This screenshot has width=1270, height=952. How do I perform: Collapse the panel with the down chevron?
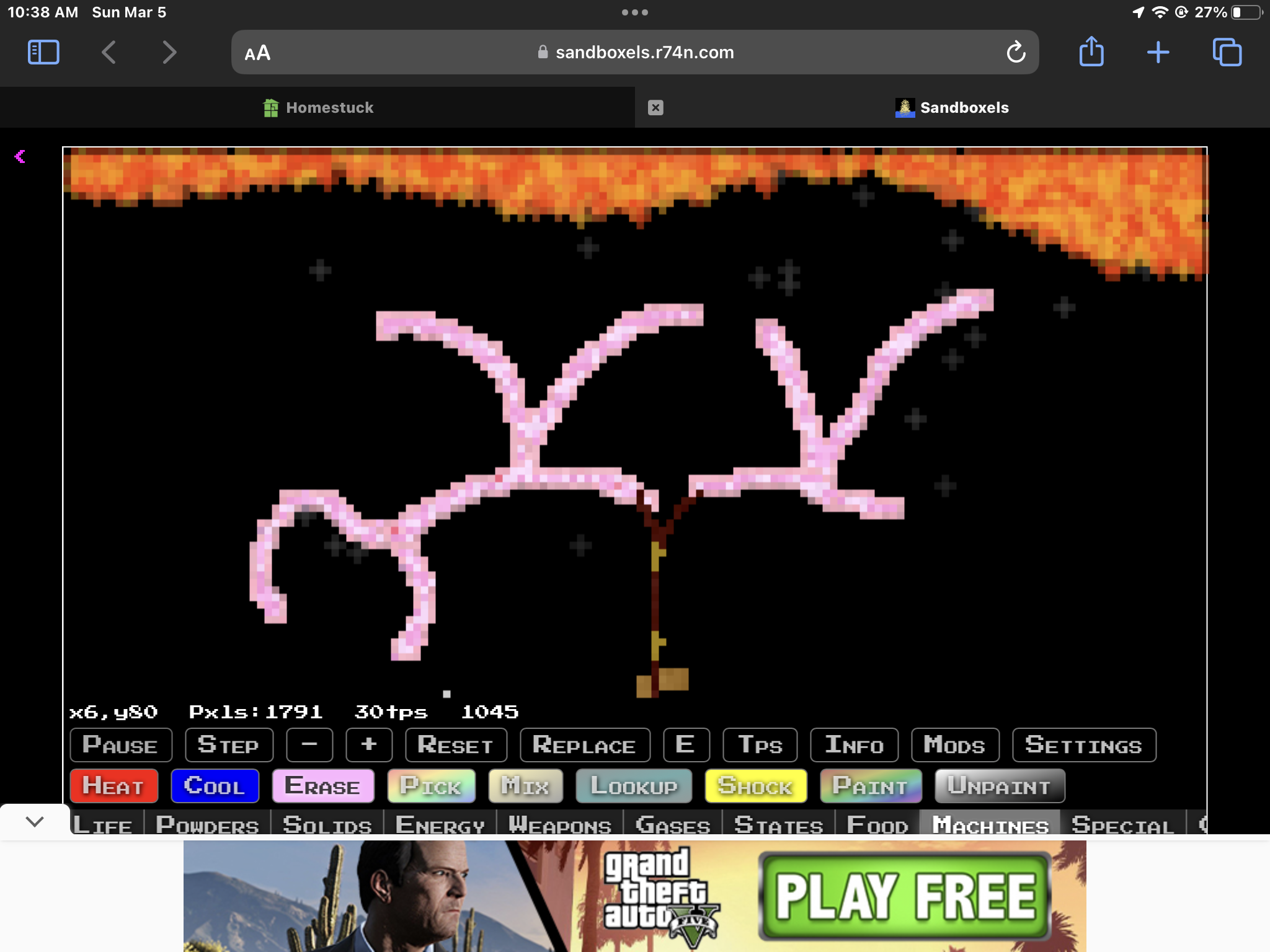pyautogui.click(x=35, y=822)
